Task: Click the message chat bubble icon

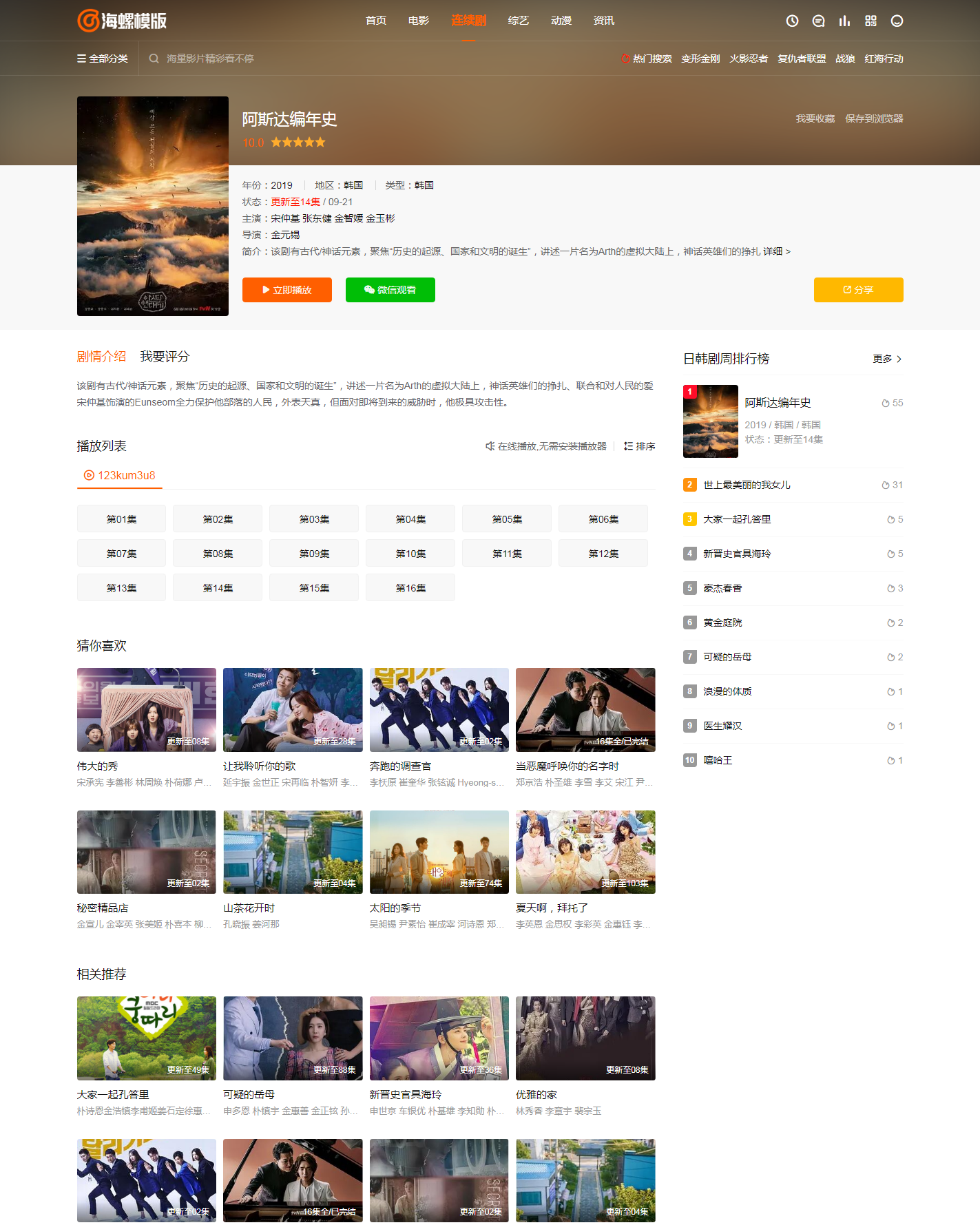Action: pyautogui.click(x=818, y=21)
